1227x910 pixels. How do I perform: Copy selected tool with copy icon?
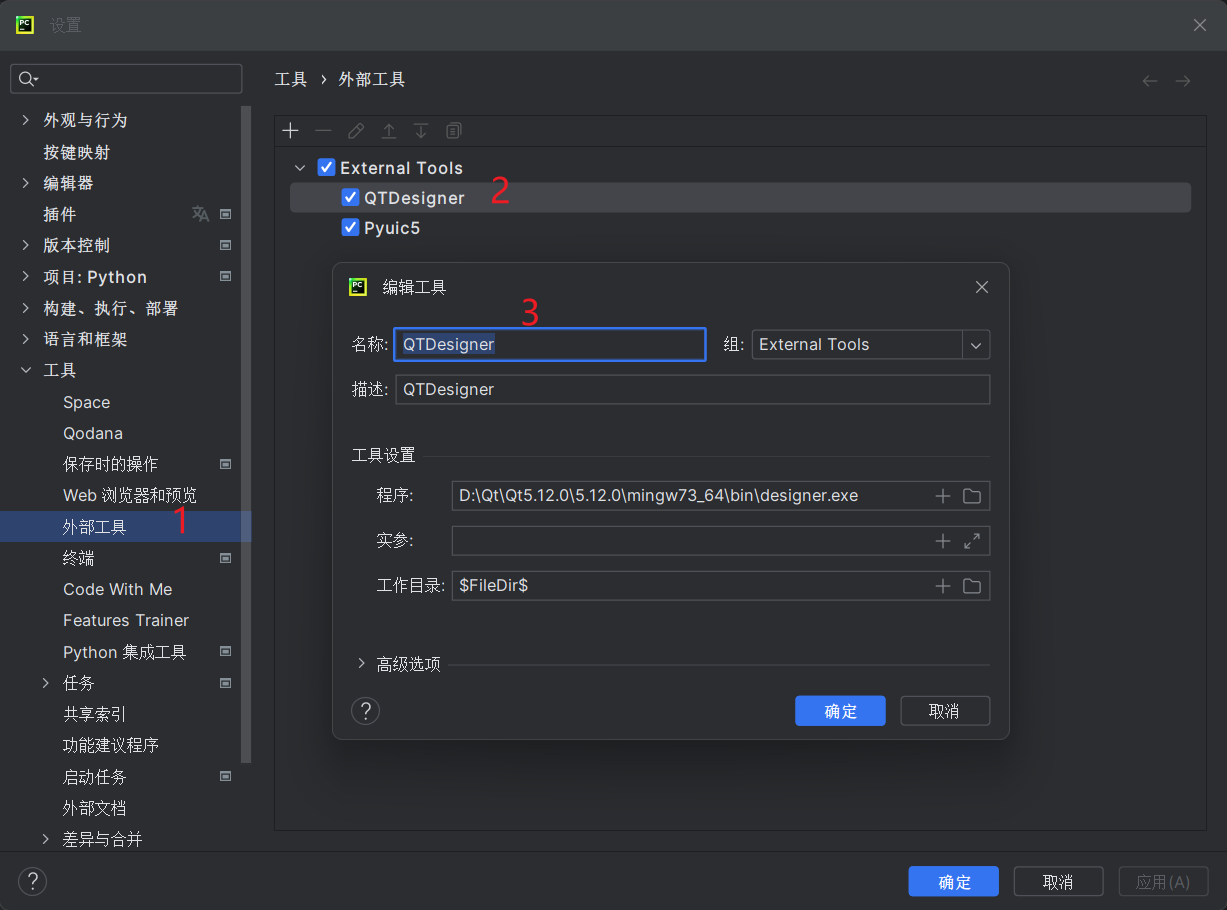(x=454, y=131)
